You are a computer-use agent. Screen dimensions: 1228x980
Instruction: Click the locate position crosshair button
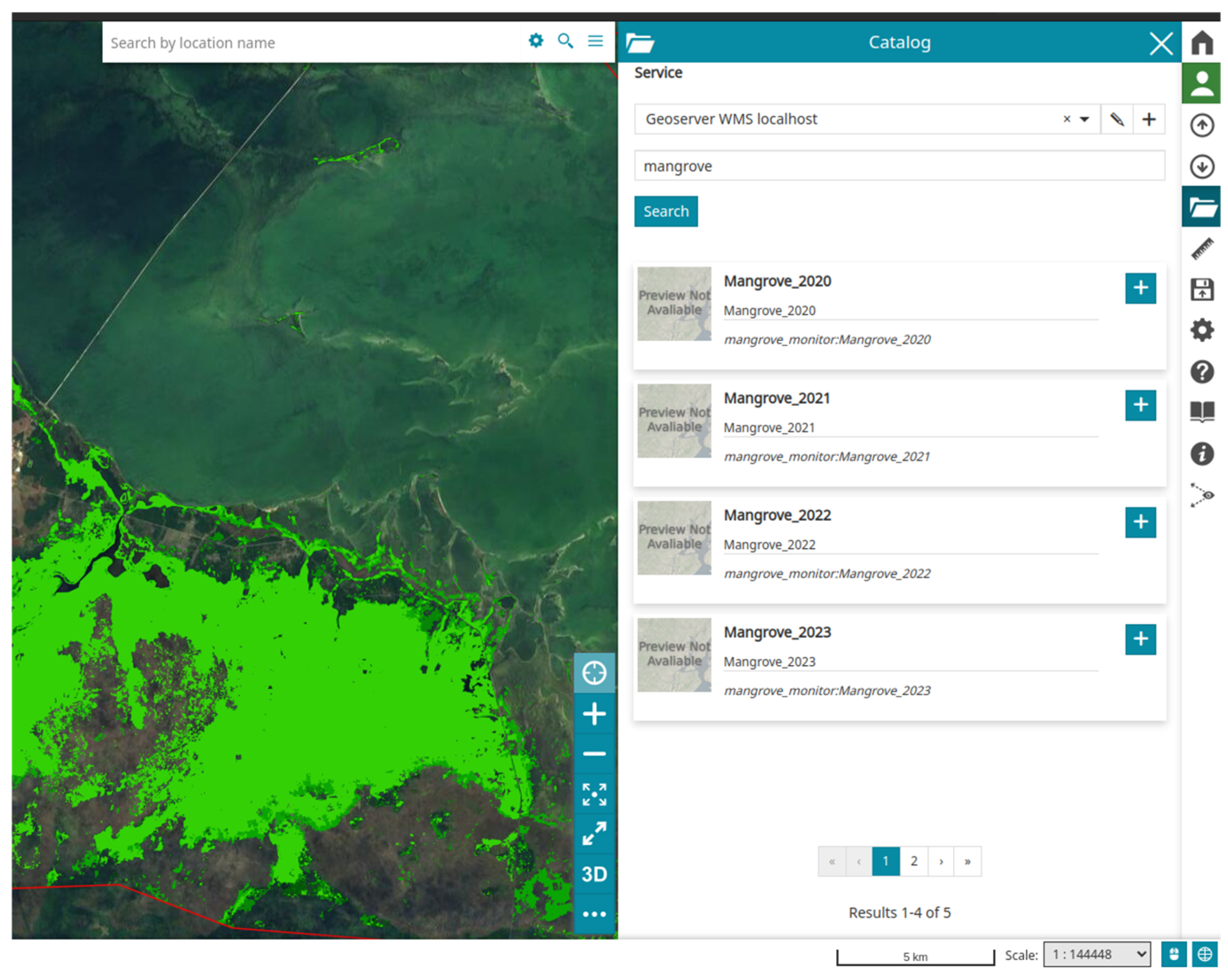pyautogui.click(x=593, y=673)
